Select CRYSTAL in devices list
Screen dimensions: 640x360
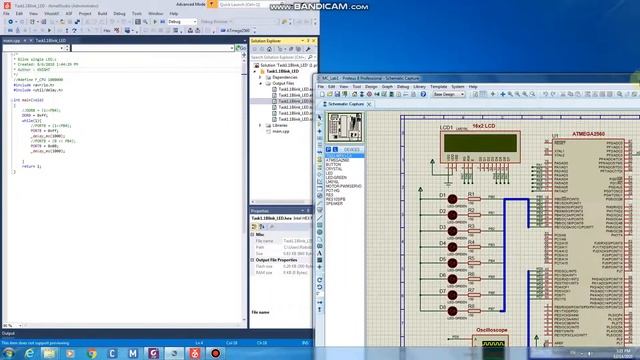(334, 169)
